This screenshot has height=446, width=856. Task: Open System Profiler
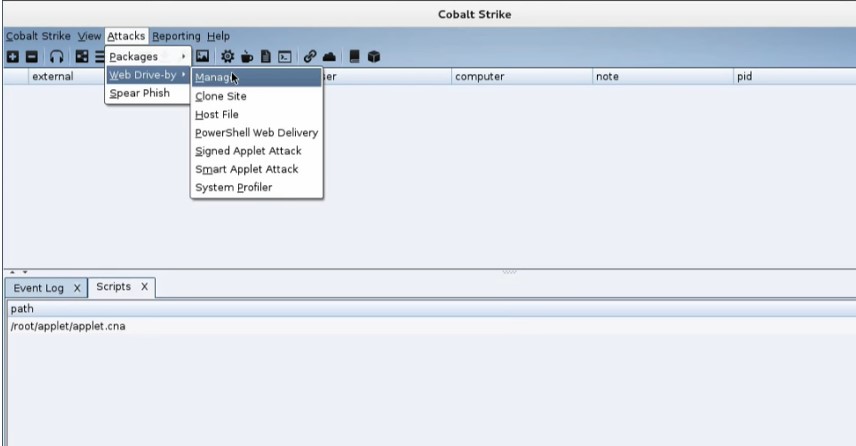coord(257,187)
